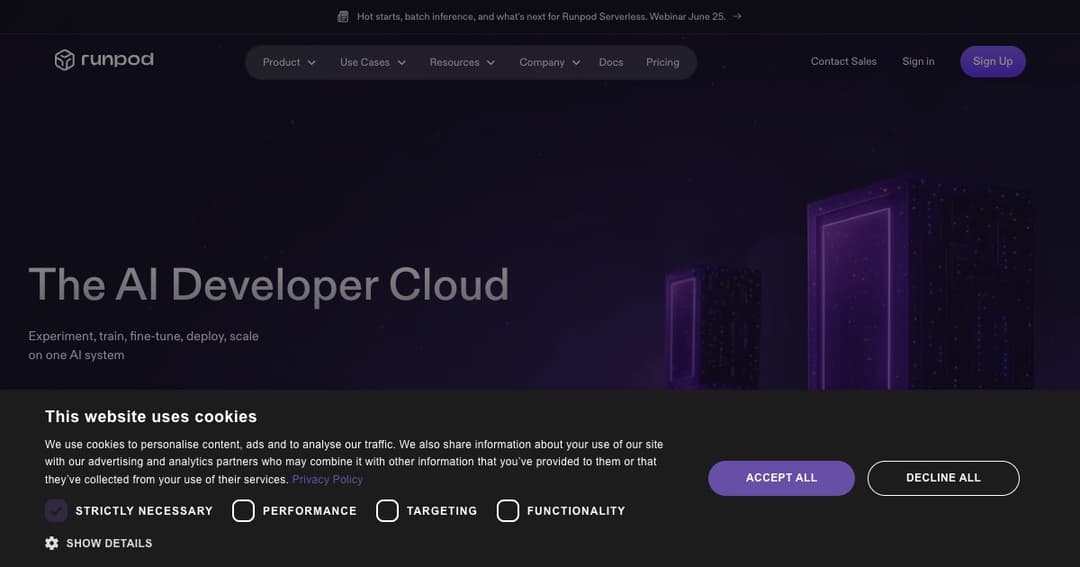Expand the Product menu chevron
1080x567 pixels.
click(x=311, y=63)
